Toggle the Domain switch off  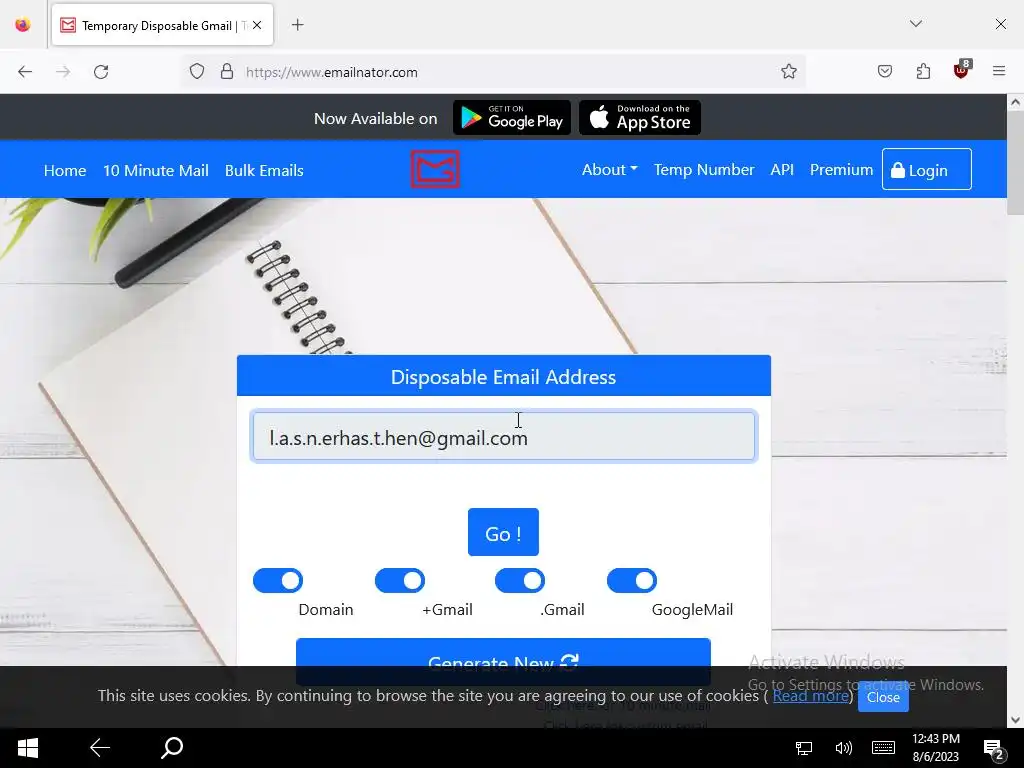pyautogui.click(x=278, y=581)
